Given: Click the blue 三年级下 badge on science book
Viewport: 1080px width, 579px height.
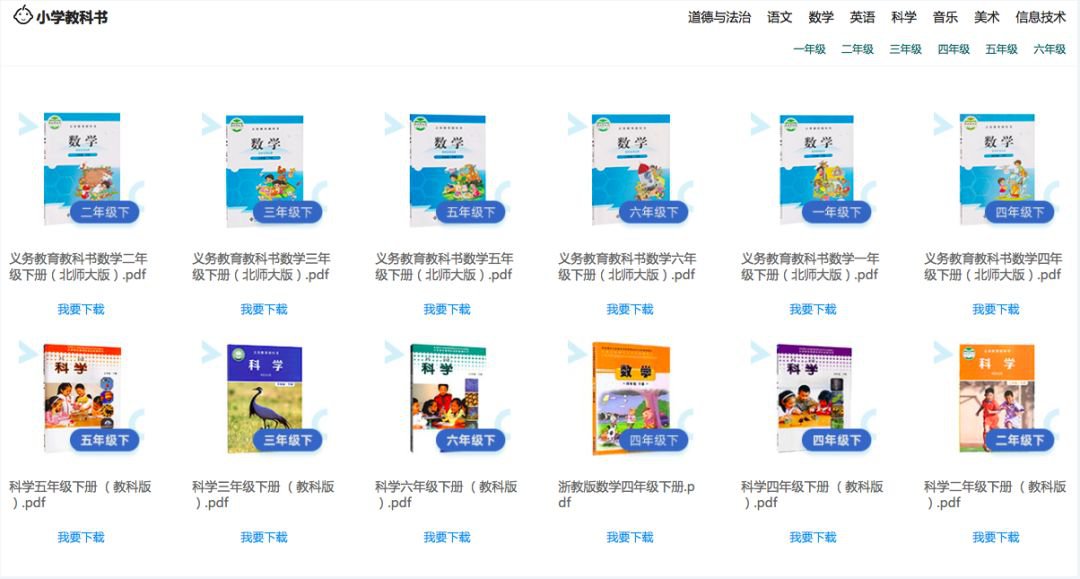Looking at the screenshot, I should click(287, 440).
